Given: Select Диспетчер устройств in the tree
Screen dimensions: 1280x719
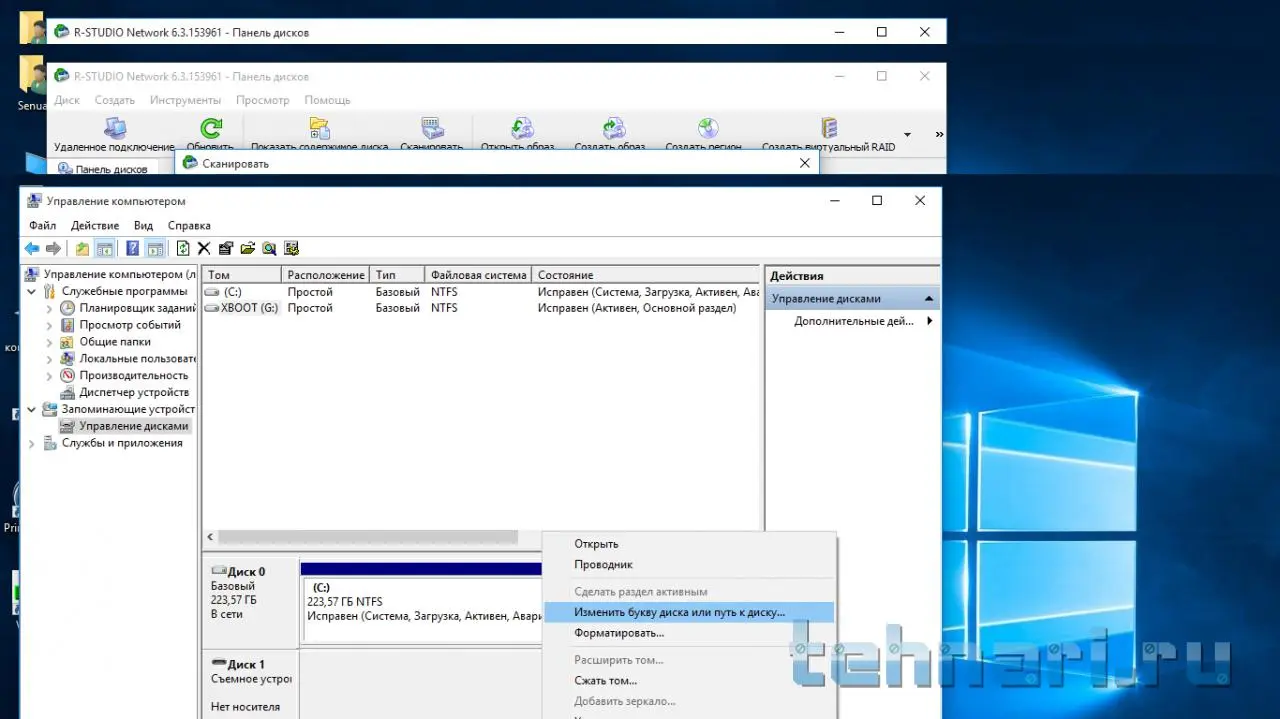Looking at the screenshot, I should [134, 393].
